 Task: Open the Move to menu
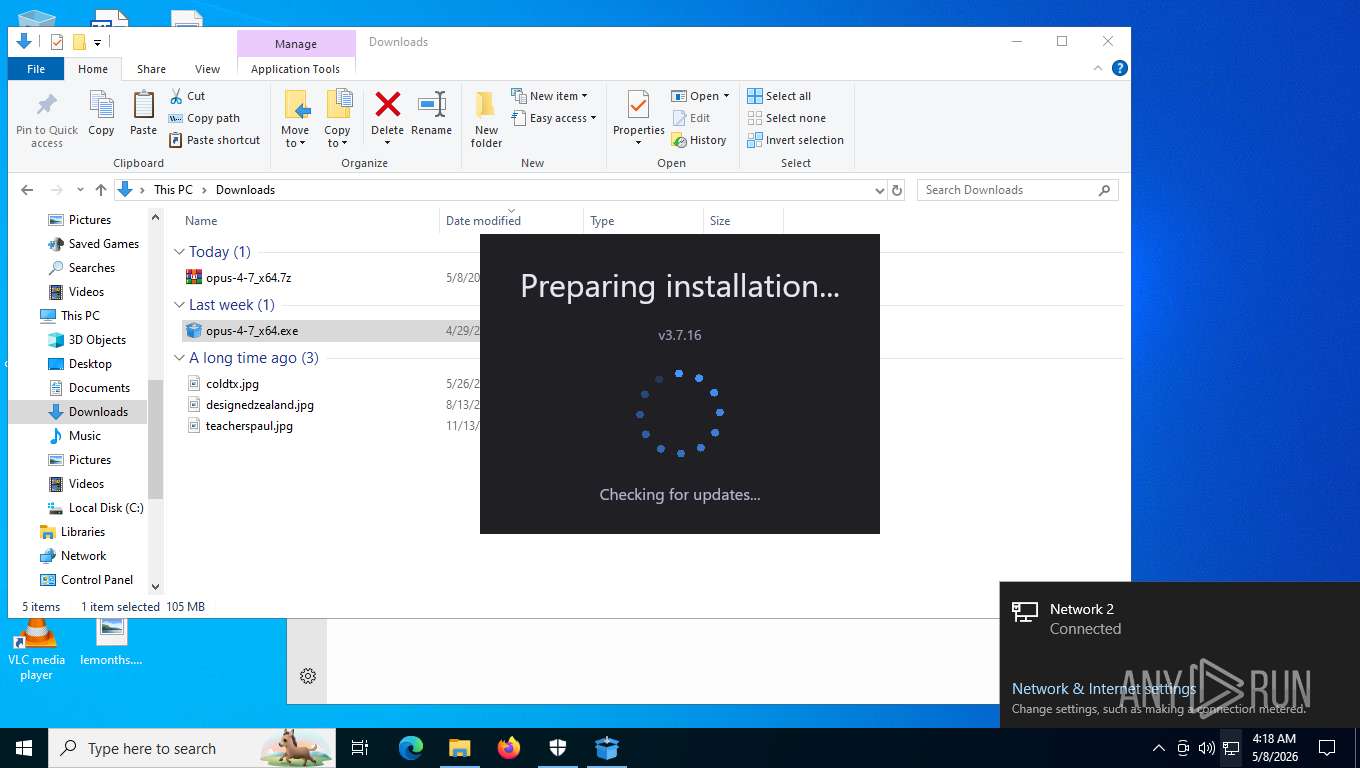(x=295, y=119)
